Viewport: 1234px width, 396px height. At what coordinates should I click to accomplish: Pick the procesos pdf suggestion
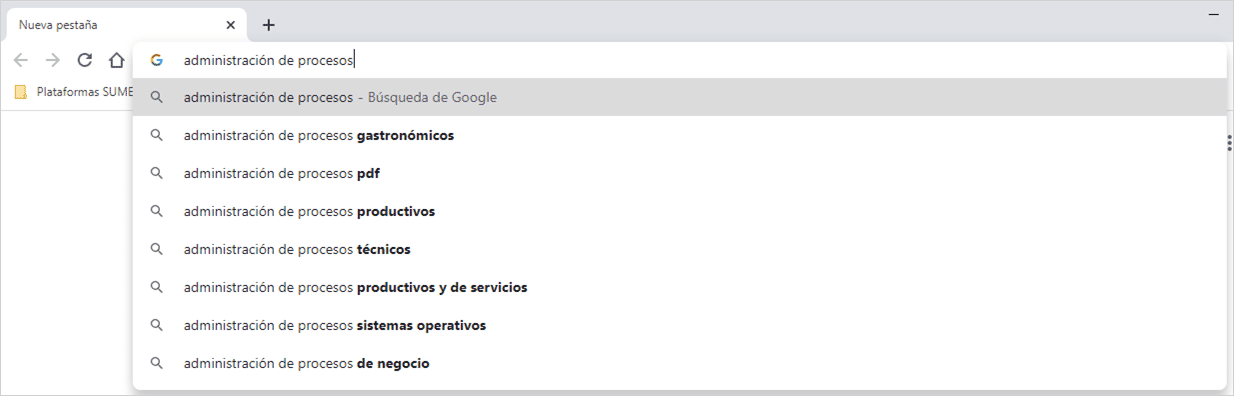680,173
